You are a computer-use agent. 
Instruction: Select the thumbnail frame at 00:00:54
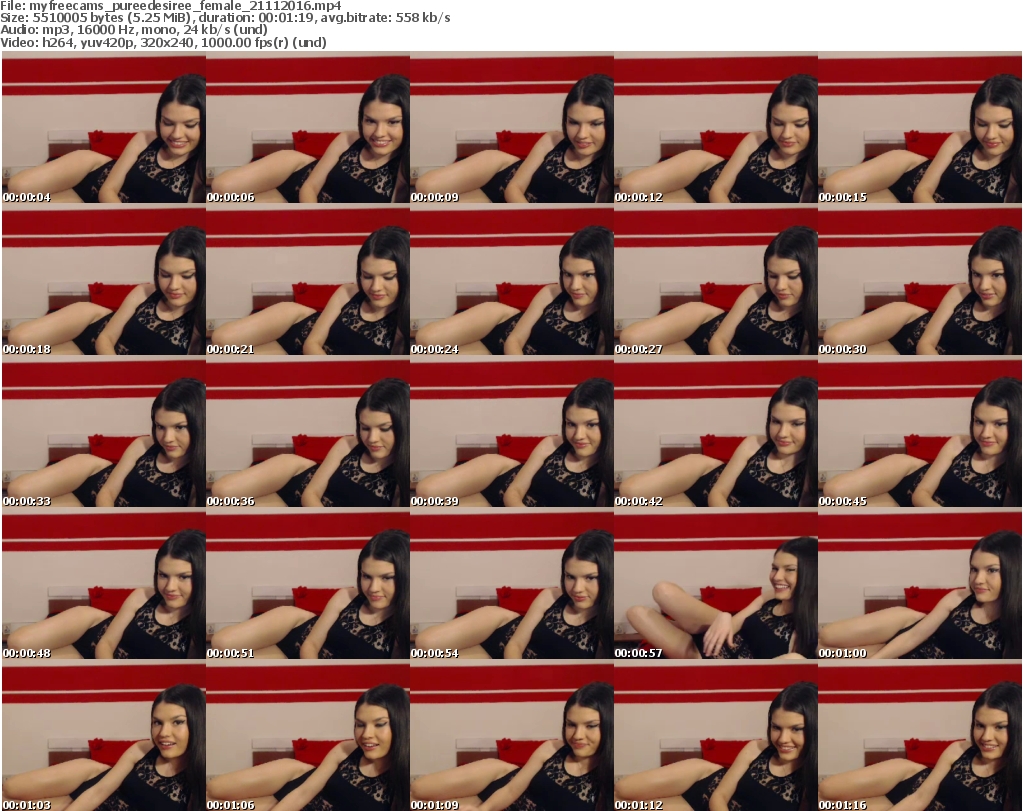coord(511,584)
